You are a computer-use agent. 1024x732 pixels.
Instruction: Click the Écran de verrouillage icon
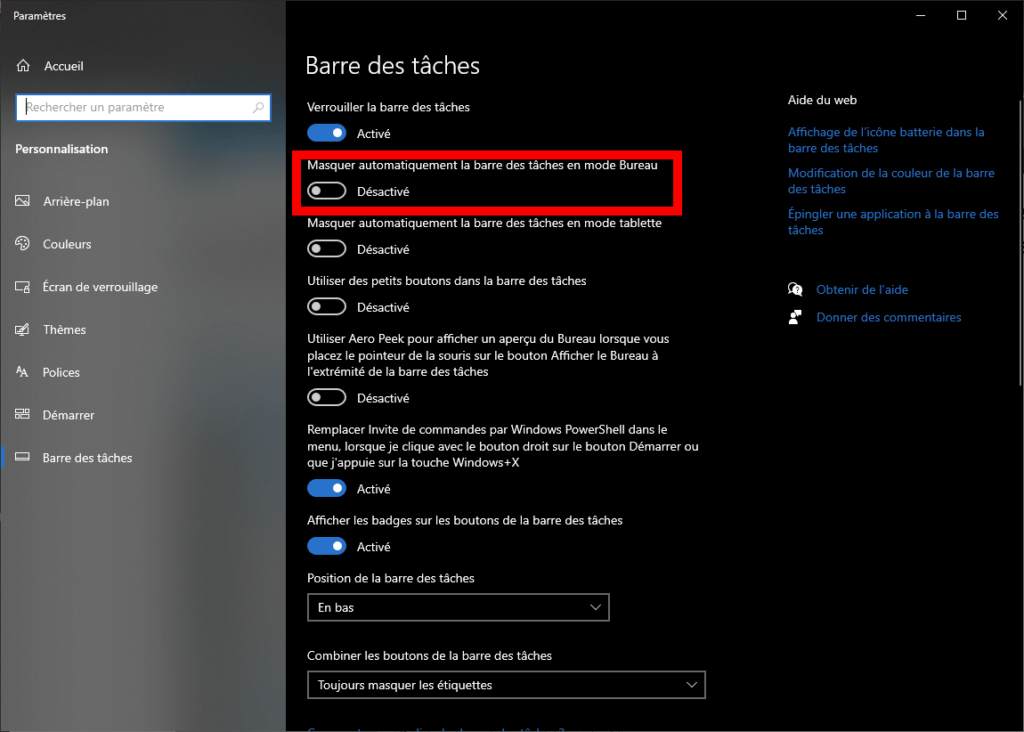point(23,287)
